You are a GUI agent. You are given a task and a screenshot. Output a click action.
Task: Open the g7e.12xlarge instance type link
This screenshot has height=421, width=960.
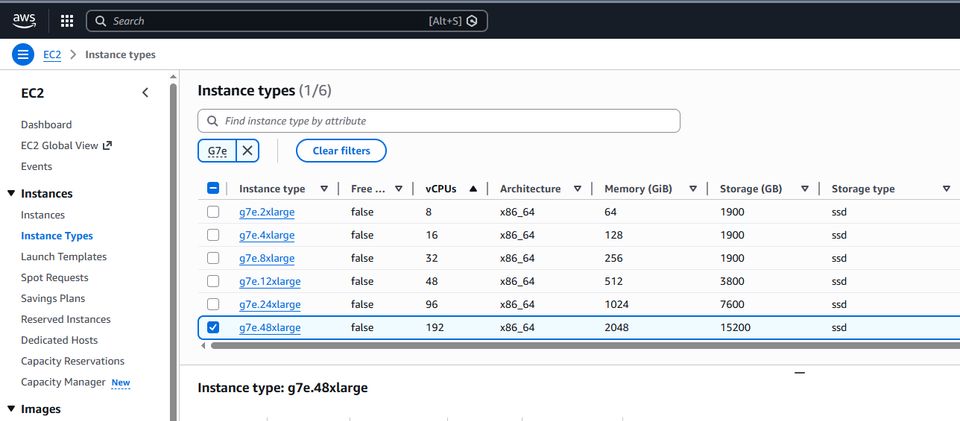[x=269, y=281]
